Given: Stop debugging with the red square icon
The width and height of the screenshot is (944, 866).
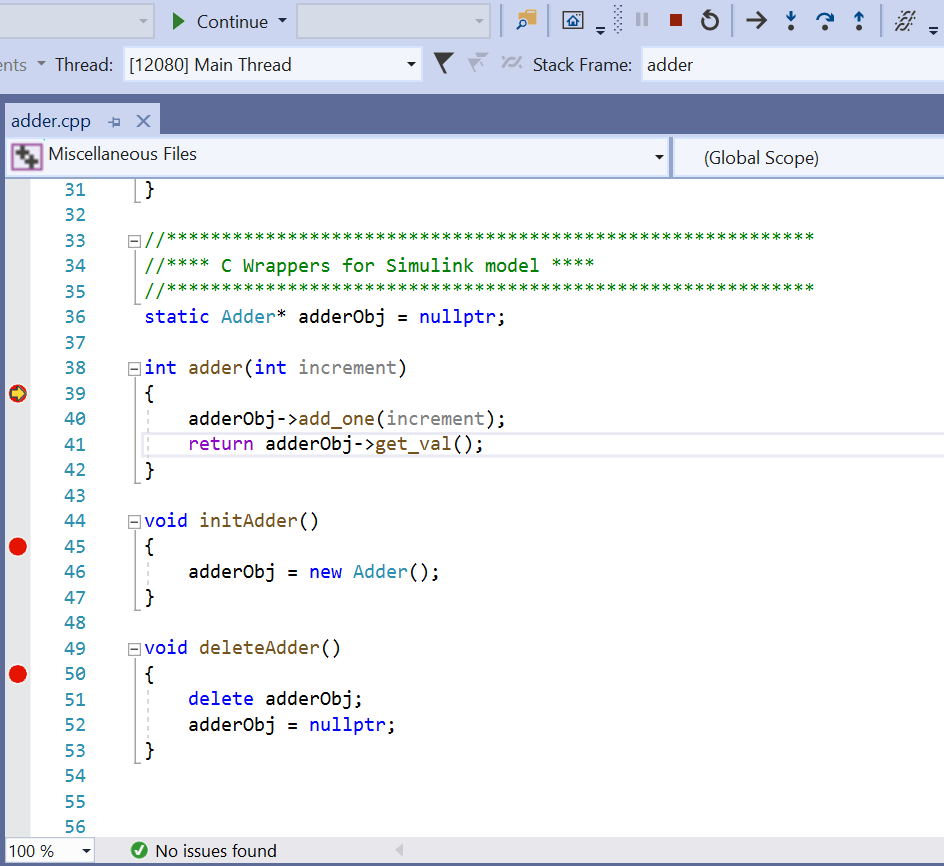Looking at the screenshot, I should [674, 21].
